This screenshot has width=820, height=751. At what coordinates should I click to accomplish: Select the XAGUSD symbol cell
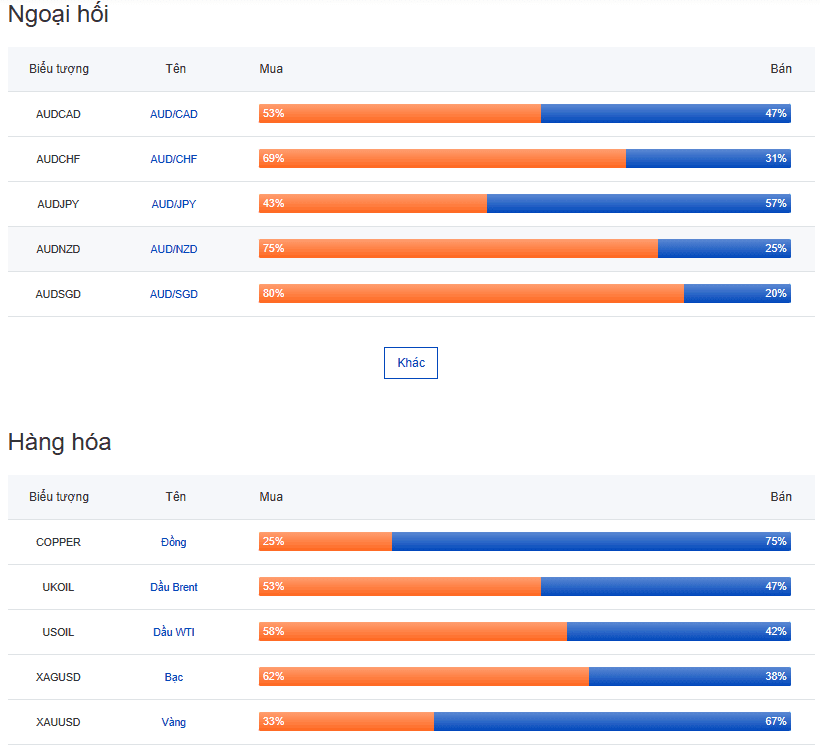(58, 677)
